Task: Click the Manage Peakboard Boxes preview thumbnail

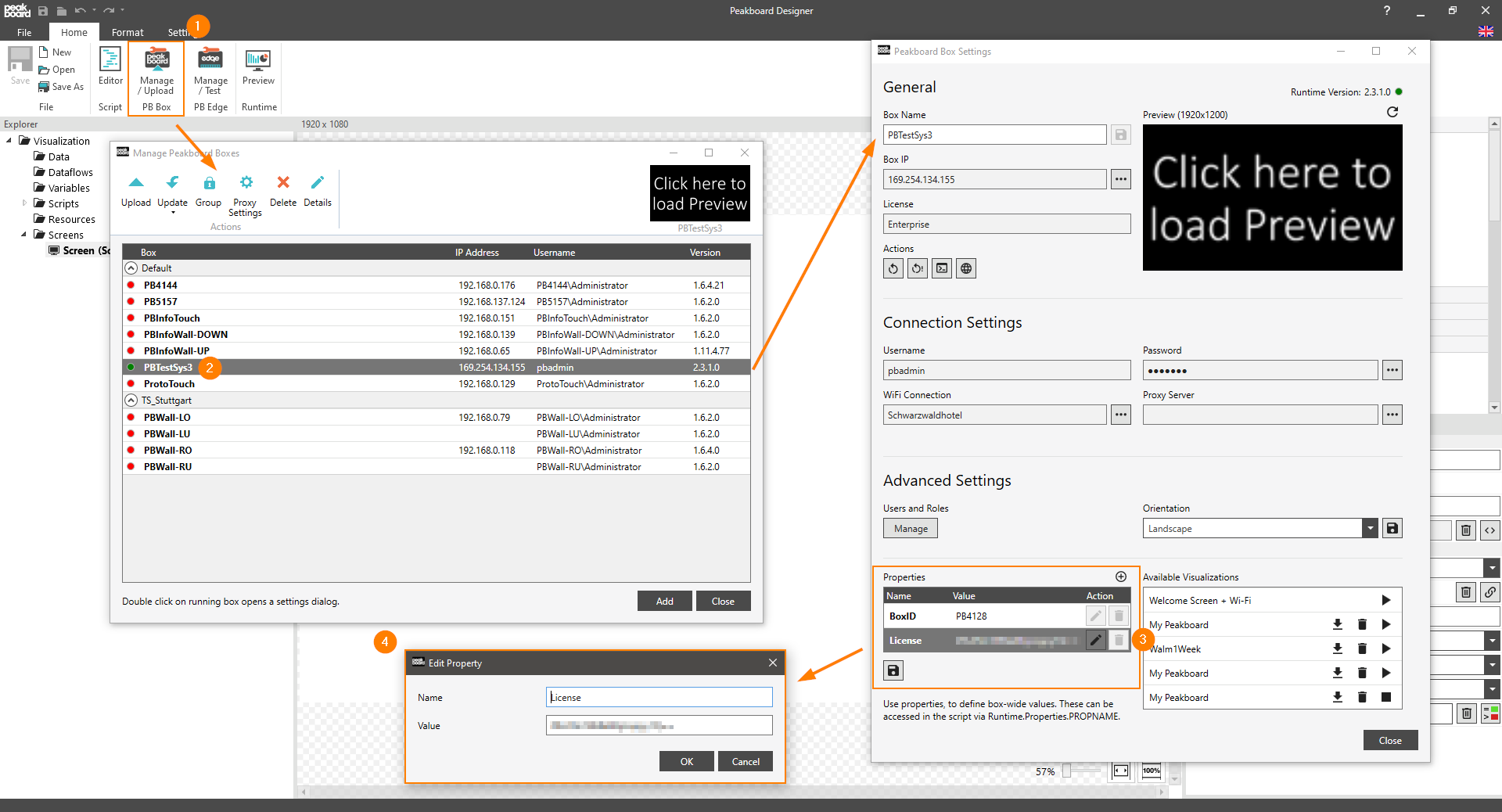Action: pos(700,193)
